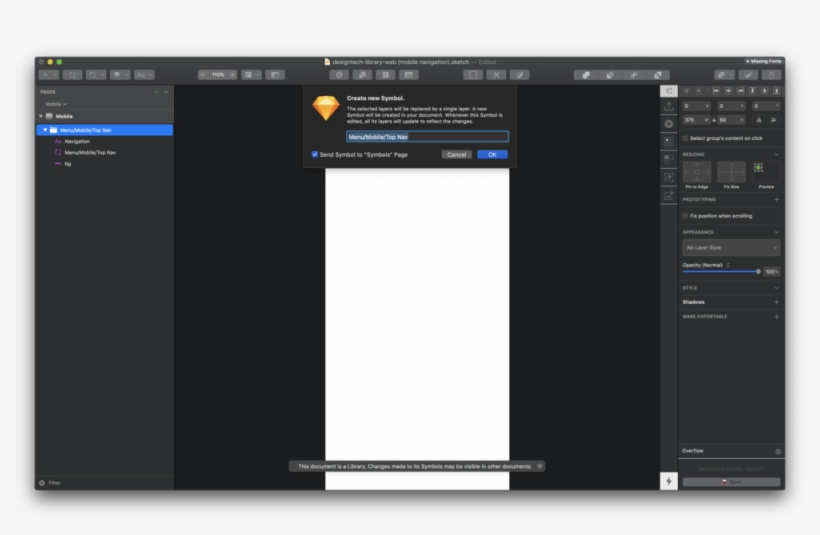820x535 pixels.
Task: Collapse the Resizing section
Action: [777, 154]
